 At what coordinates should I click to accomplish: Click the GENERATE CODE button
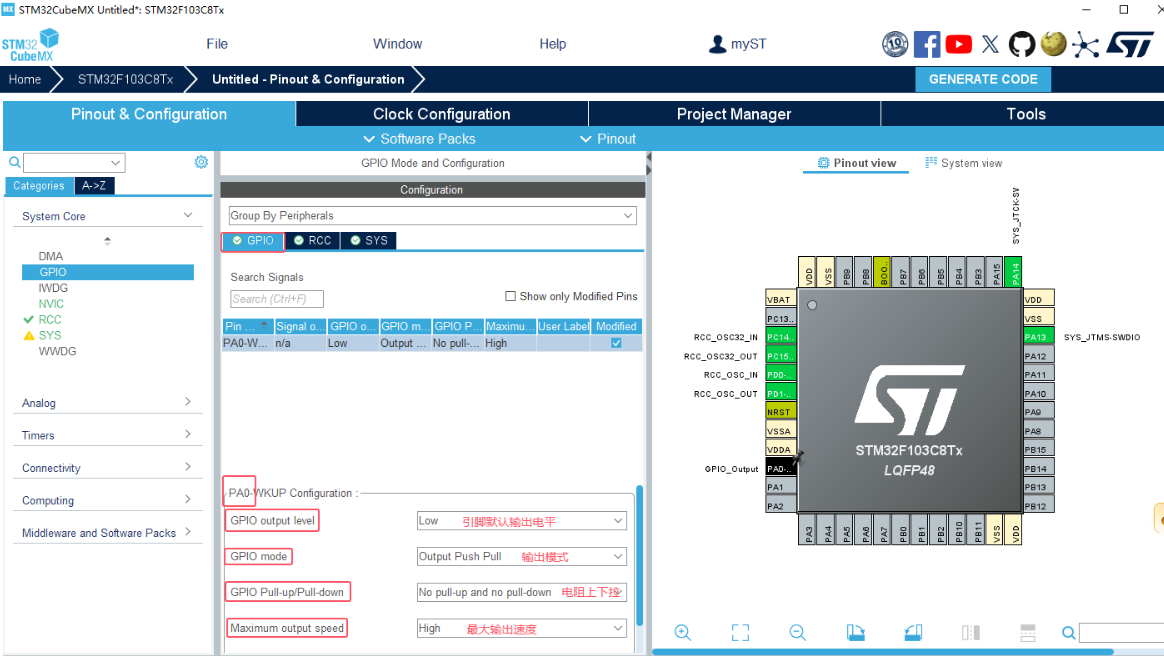983,79
